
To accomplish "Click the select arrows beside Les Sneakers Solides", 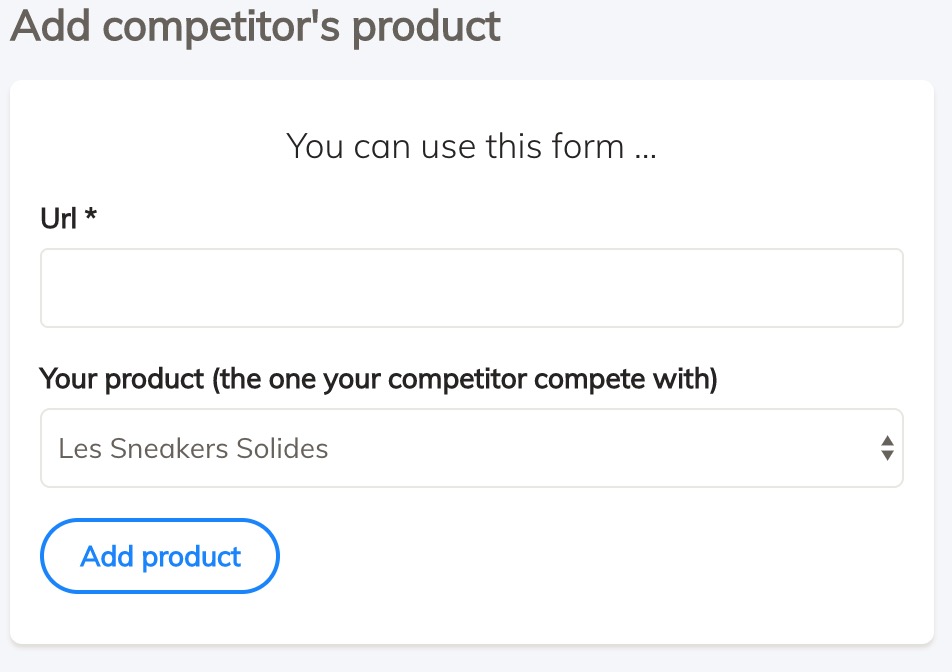I will tap(886, 448).
